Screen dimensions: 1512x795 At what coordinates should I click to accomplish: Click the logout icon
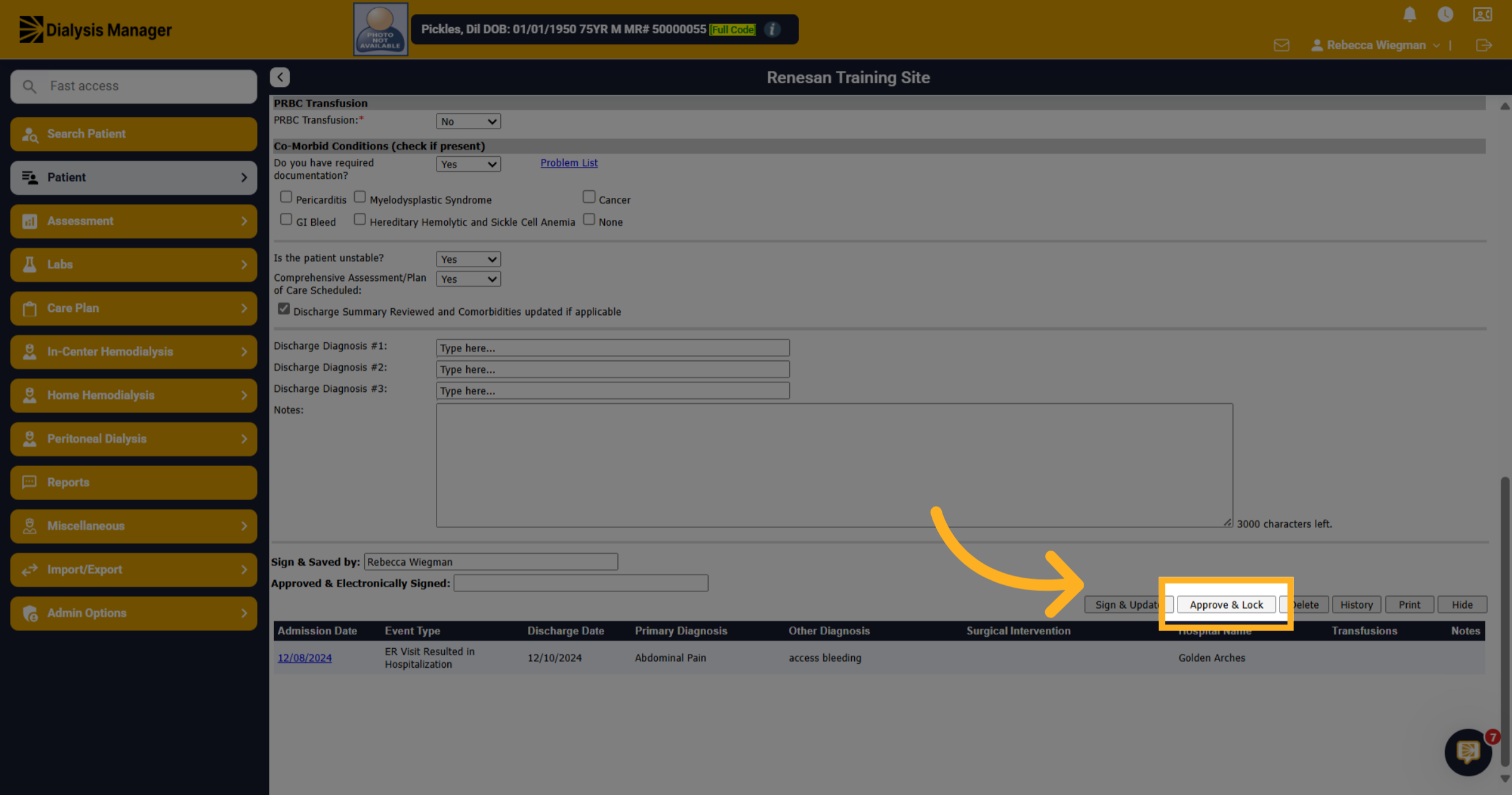[x=1484, y=45]
